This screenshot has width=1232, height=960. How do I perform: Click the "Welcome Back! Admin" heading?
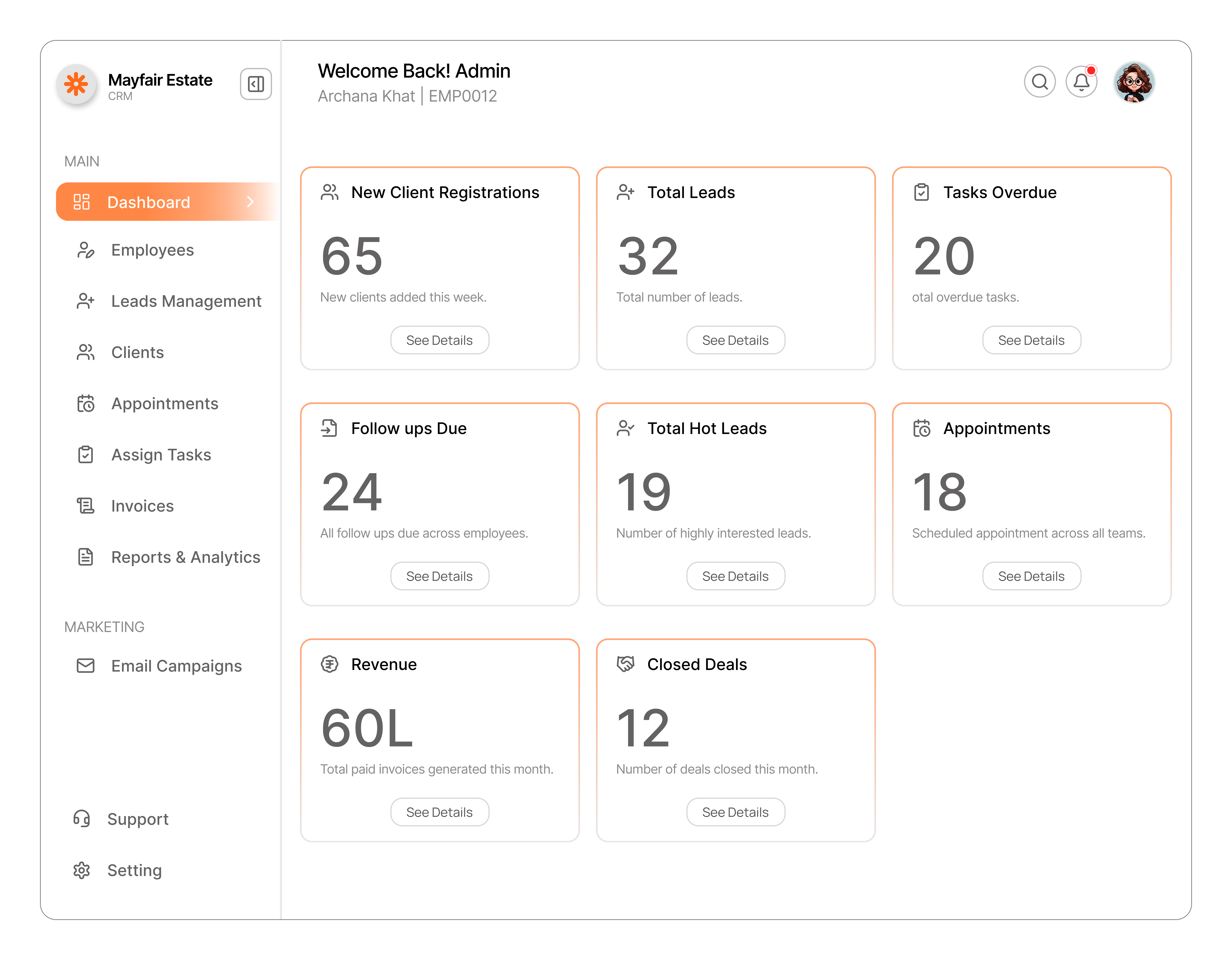[x=414, y=71]
